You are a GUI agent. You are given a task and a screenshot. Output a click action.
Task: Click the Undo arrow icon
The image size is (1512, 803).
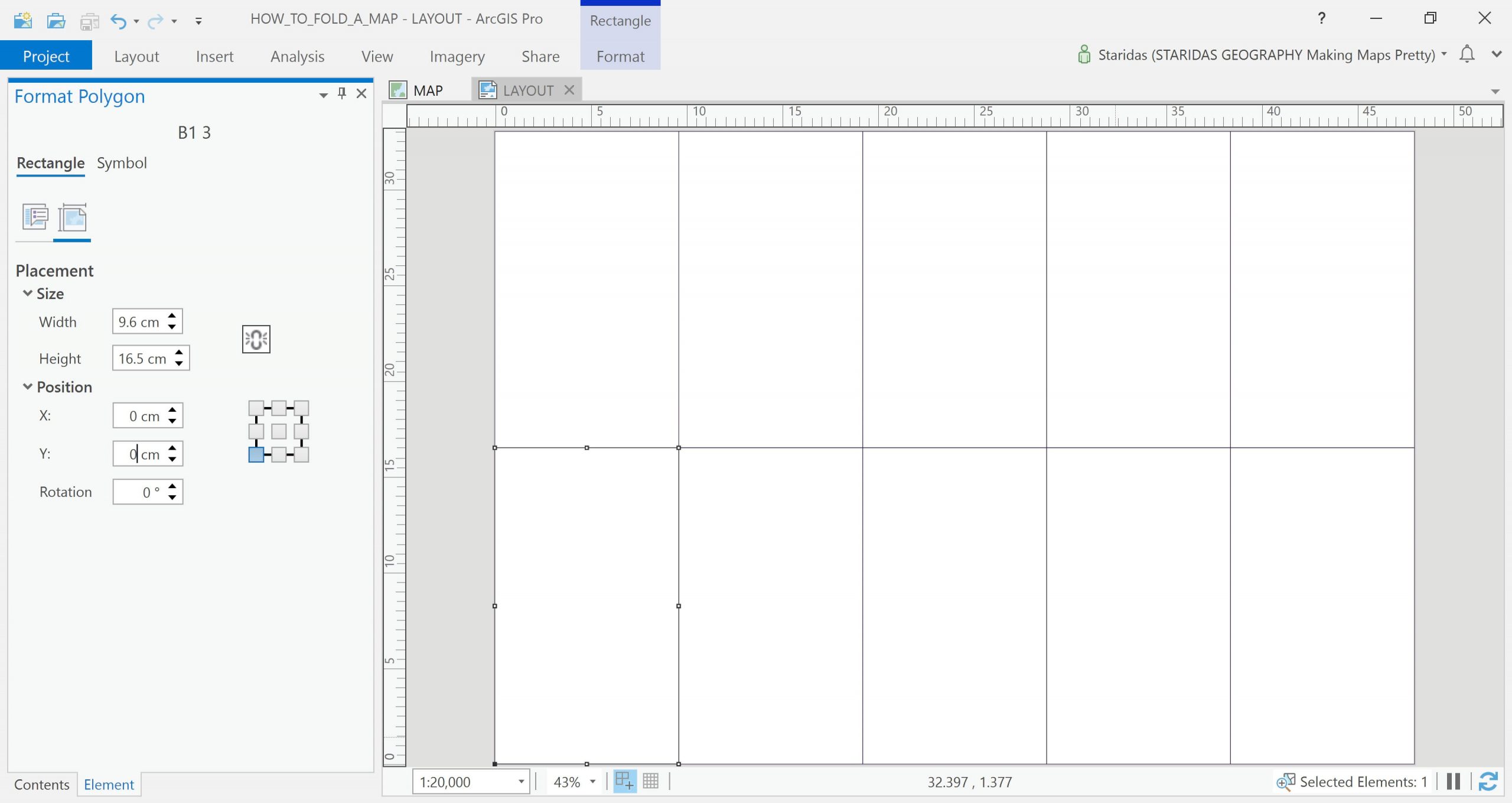coord(118,22)
